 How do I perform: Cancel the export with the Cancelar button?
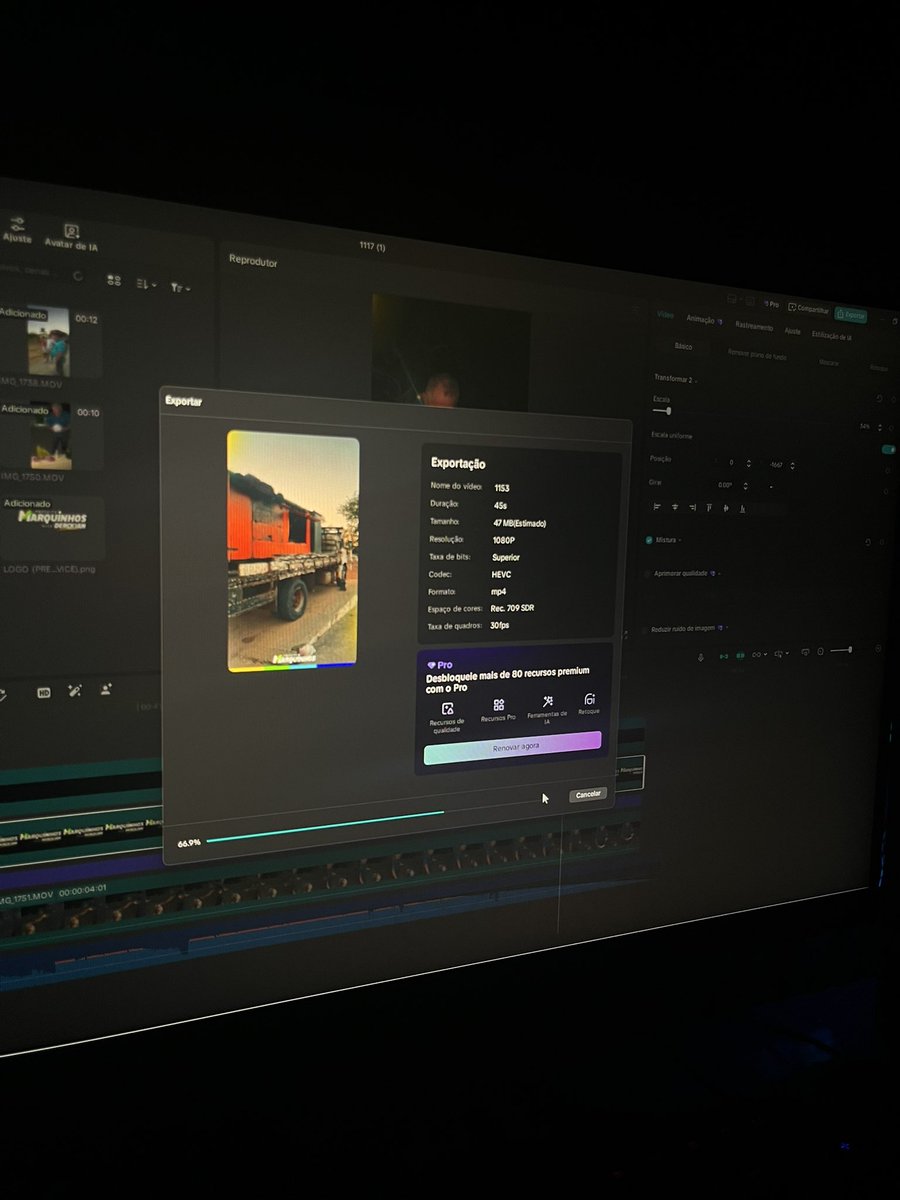coord(588,794)
